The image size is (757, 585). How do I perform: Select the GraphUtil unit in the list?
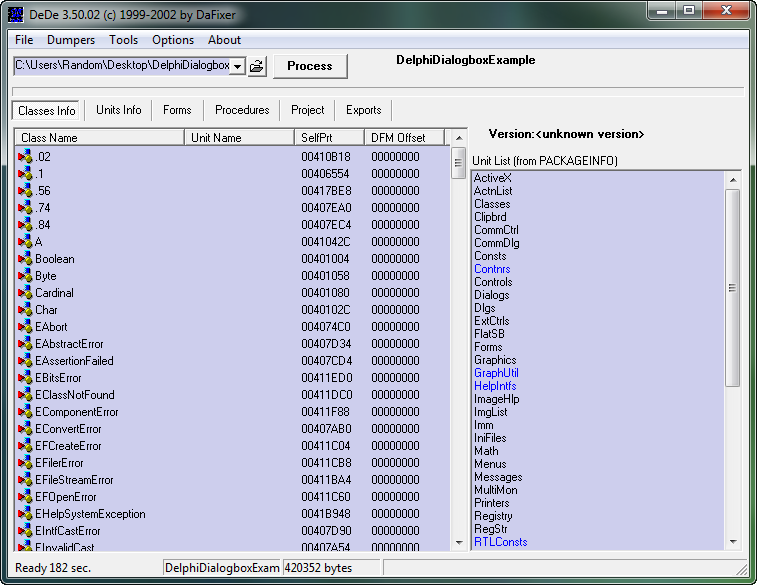[496, 373]
